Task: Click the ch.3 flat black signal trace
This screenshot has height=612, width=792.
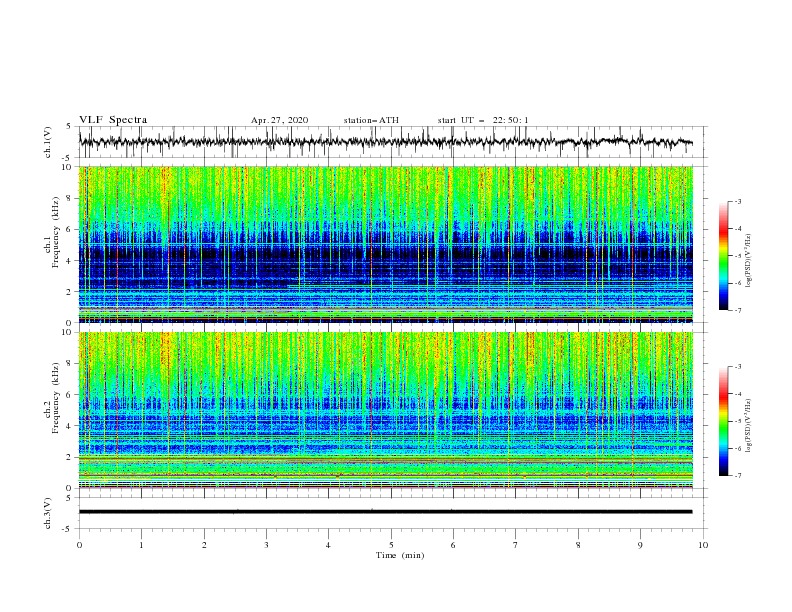Action: pos(385,512)
